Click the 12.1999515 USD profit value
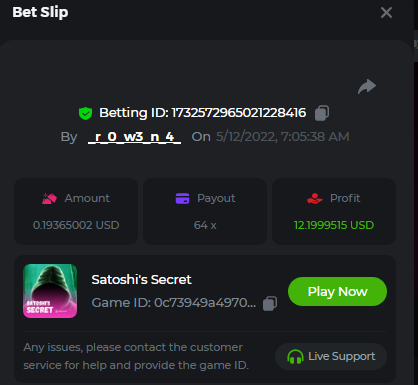Image resolution: width=418 pixels, height=385 pixels. point(334,225)
